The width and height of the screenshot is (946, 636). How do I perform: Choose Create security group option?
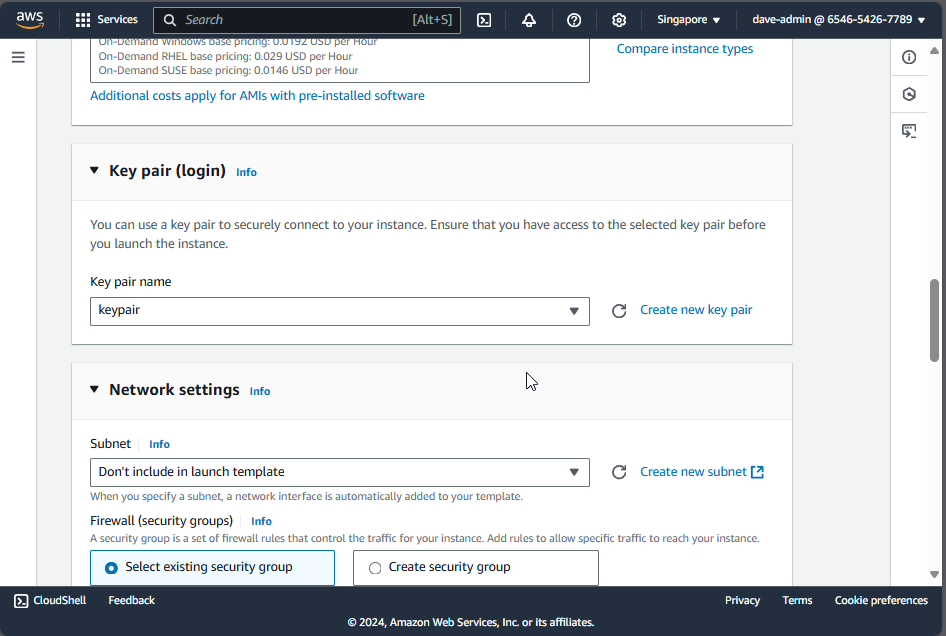click(x=375, y=568)
